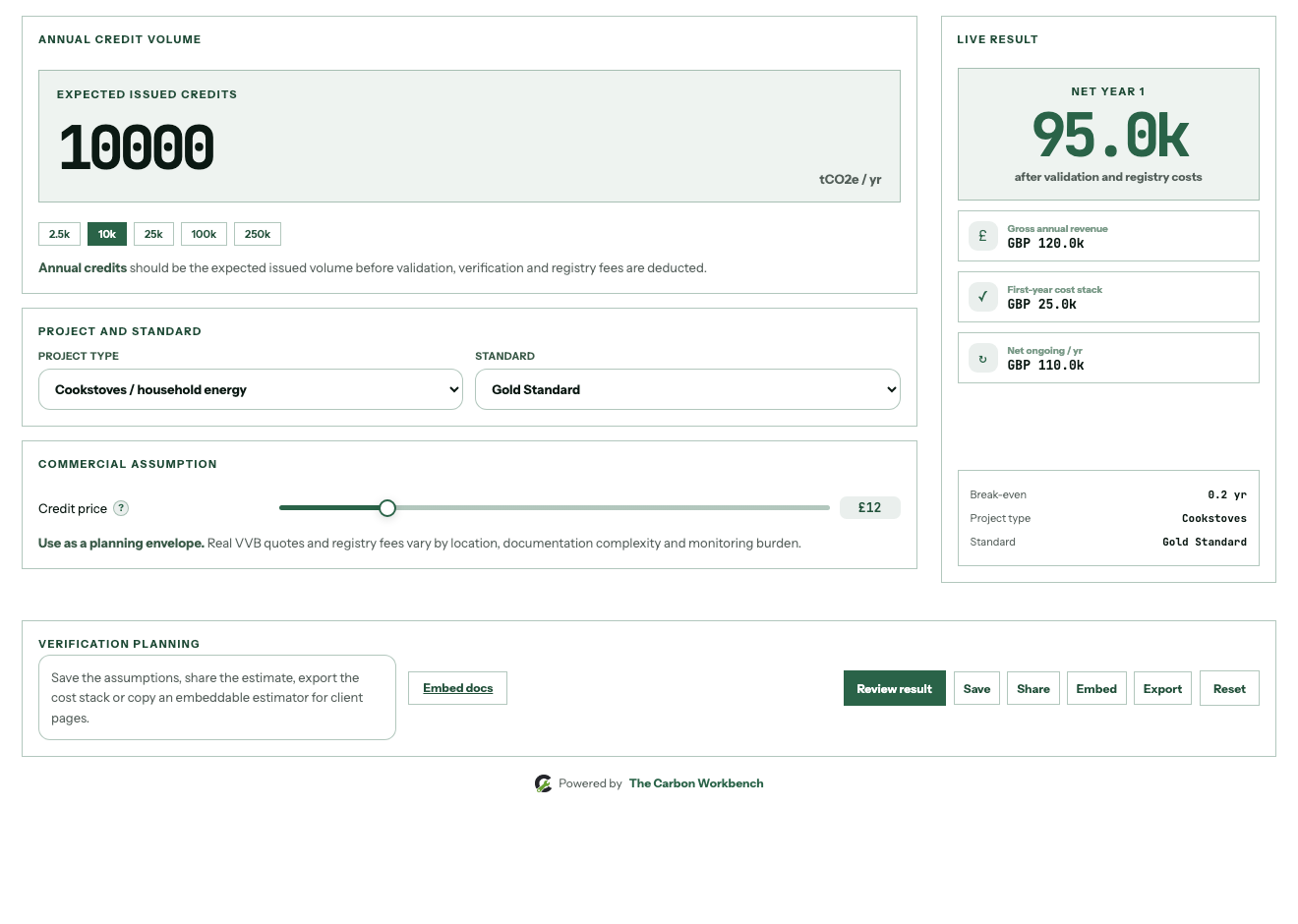Set volume to the 250k preset
The height and width of the screenshot is (924, 1298).
[258, 234]
